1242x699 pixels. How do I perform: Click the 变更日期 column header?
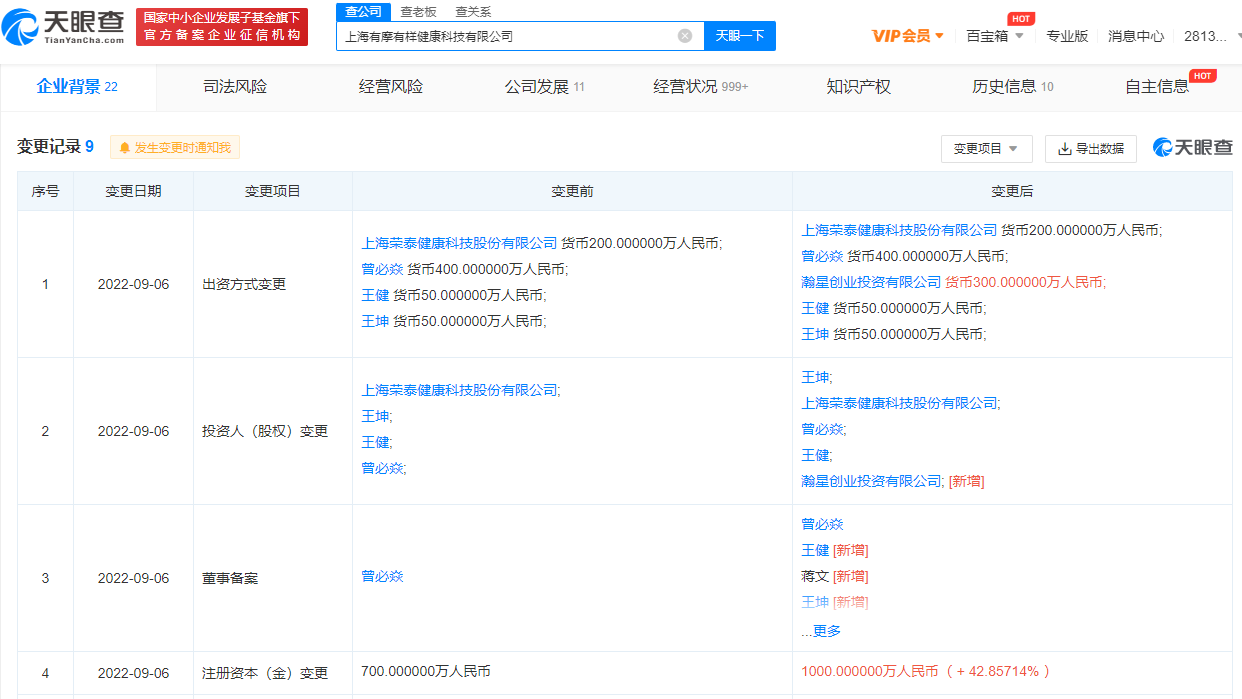(133, 191)
